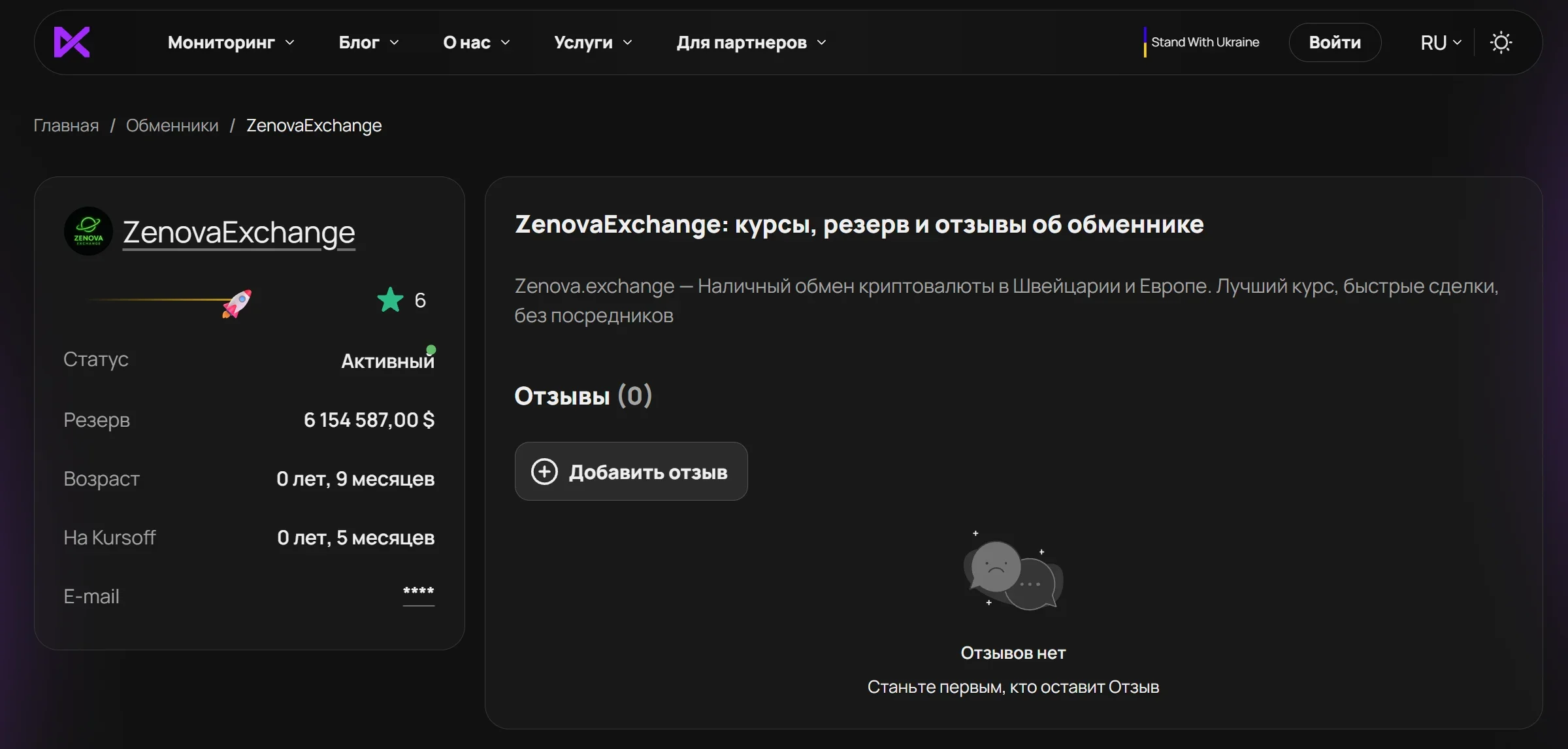
Task: Expand the О нас menu chevron
Action: (x=505, y=42)
